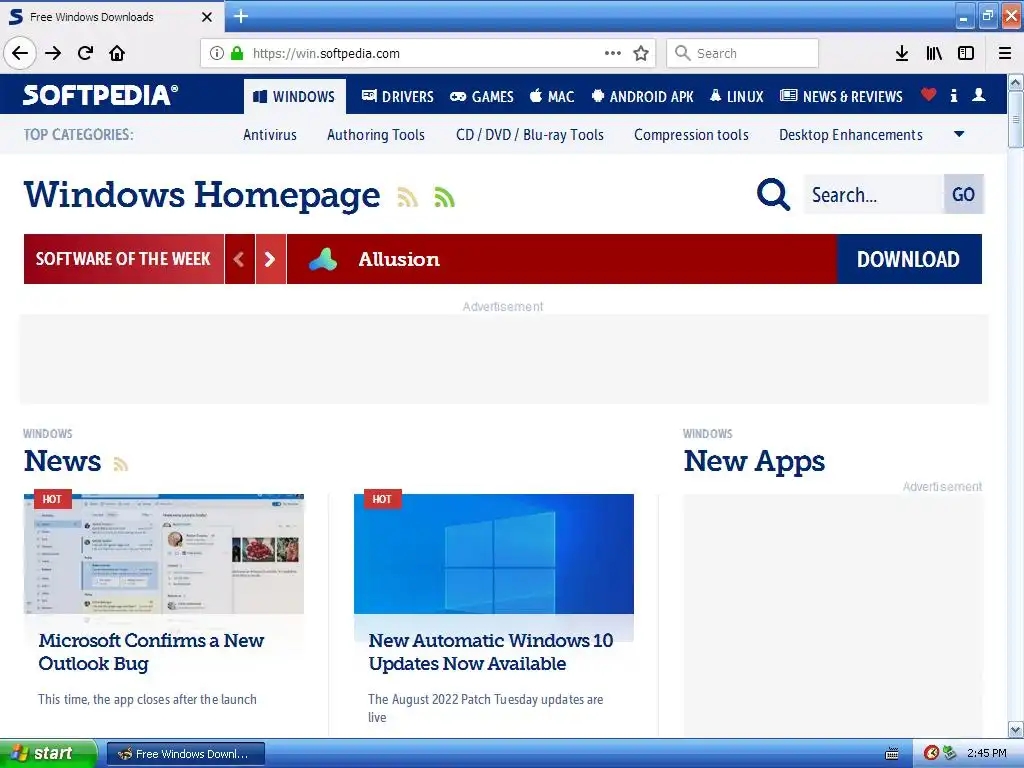Screen dimensions: 1024x768
Task: Open the Windows Start button
Action: [48, 754]
